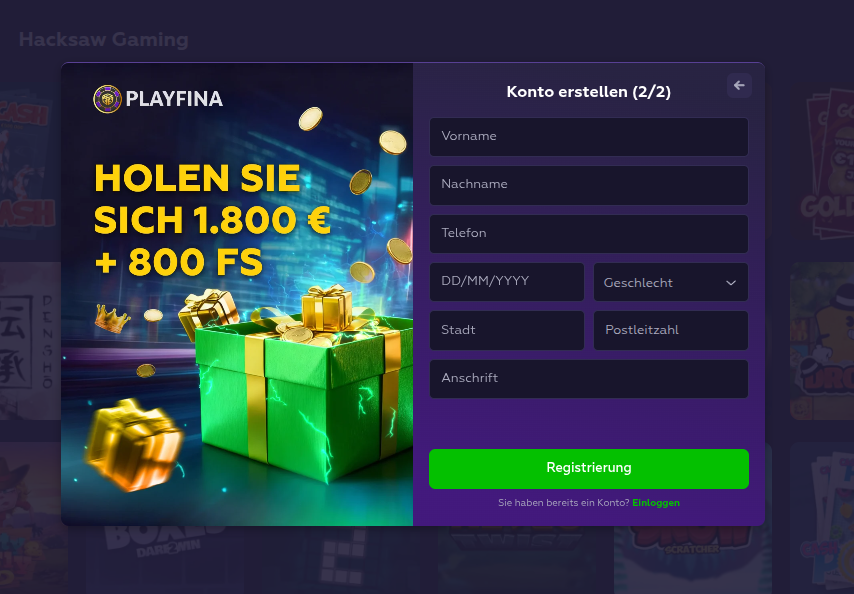The image size is (854, 594).
Task: Click into the Telefon field
Action: tap(589, 234)
